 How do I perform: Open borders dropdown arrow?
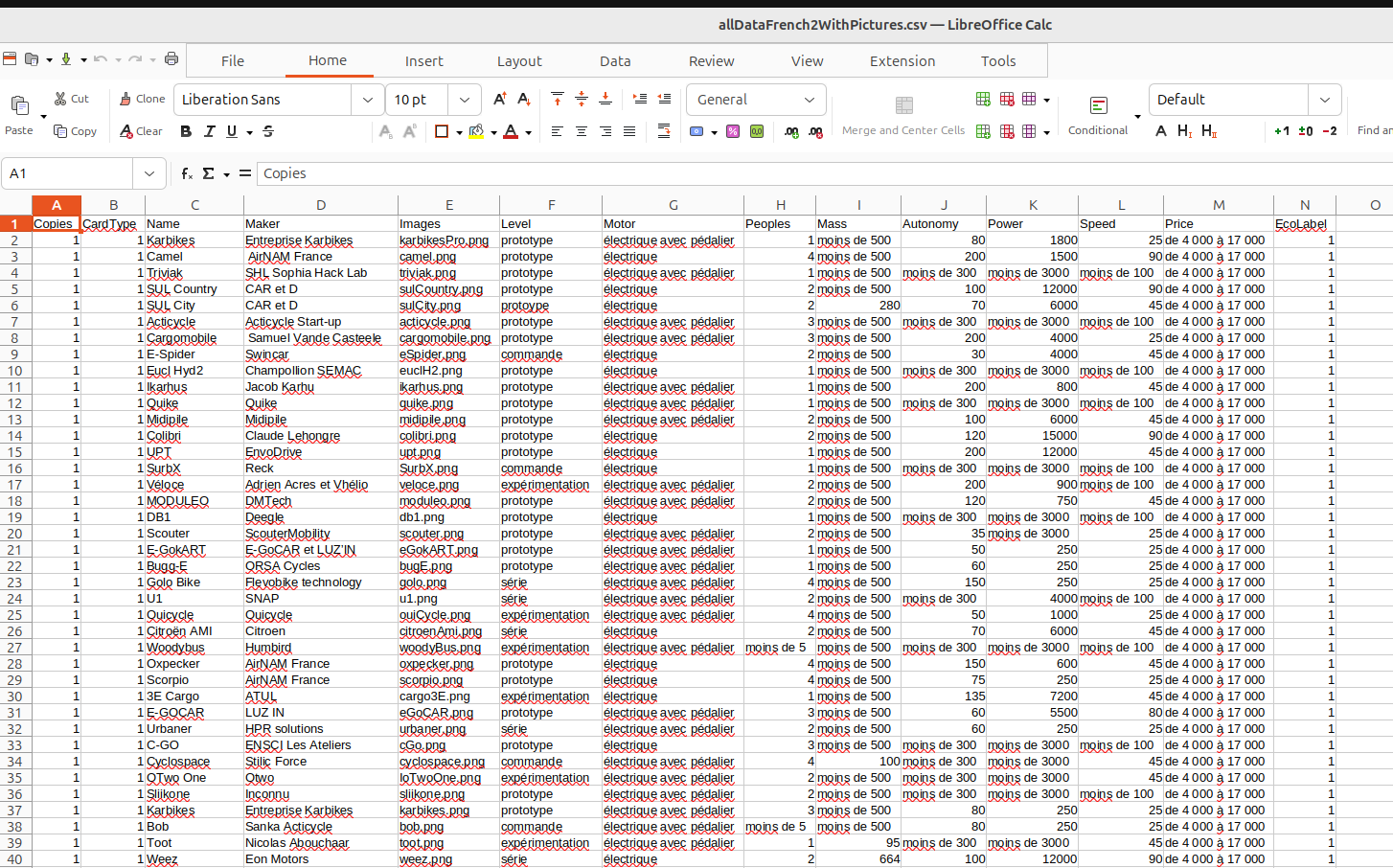pyautogui.click(x=459, y=132)
